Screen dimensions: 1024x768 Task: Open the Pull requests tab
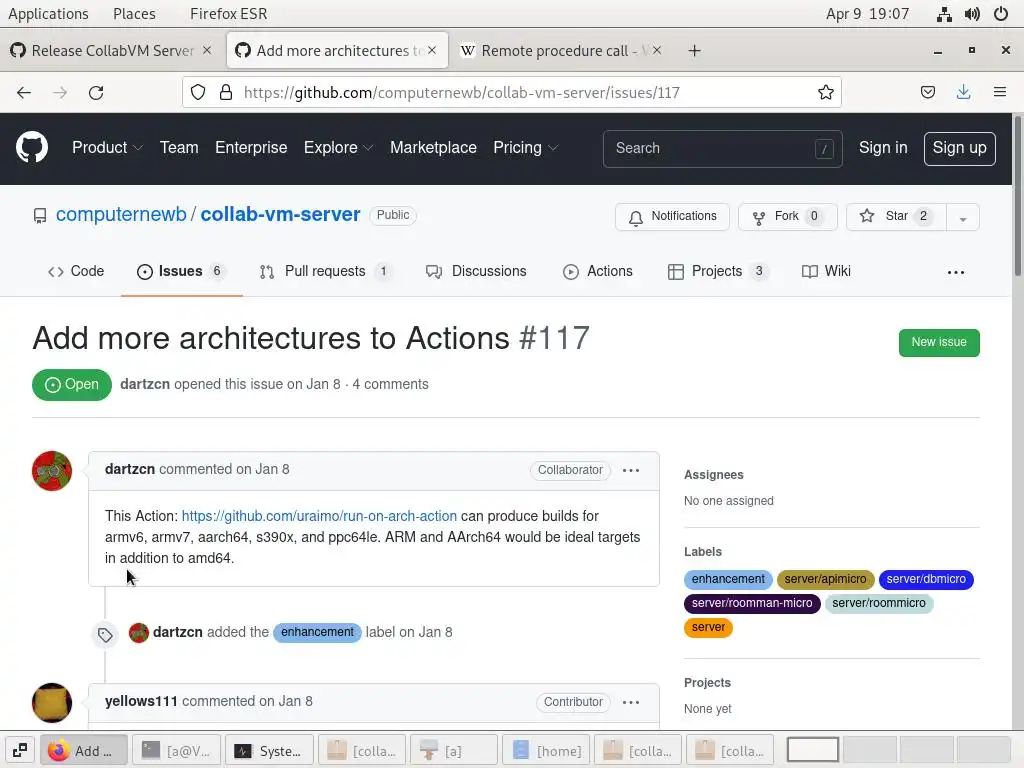coord(325,271)
